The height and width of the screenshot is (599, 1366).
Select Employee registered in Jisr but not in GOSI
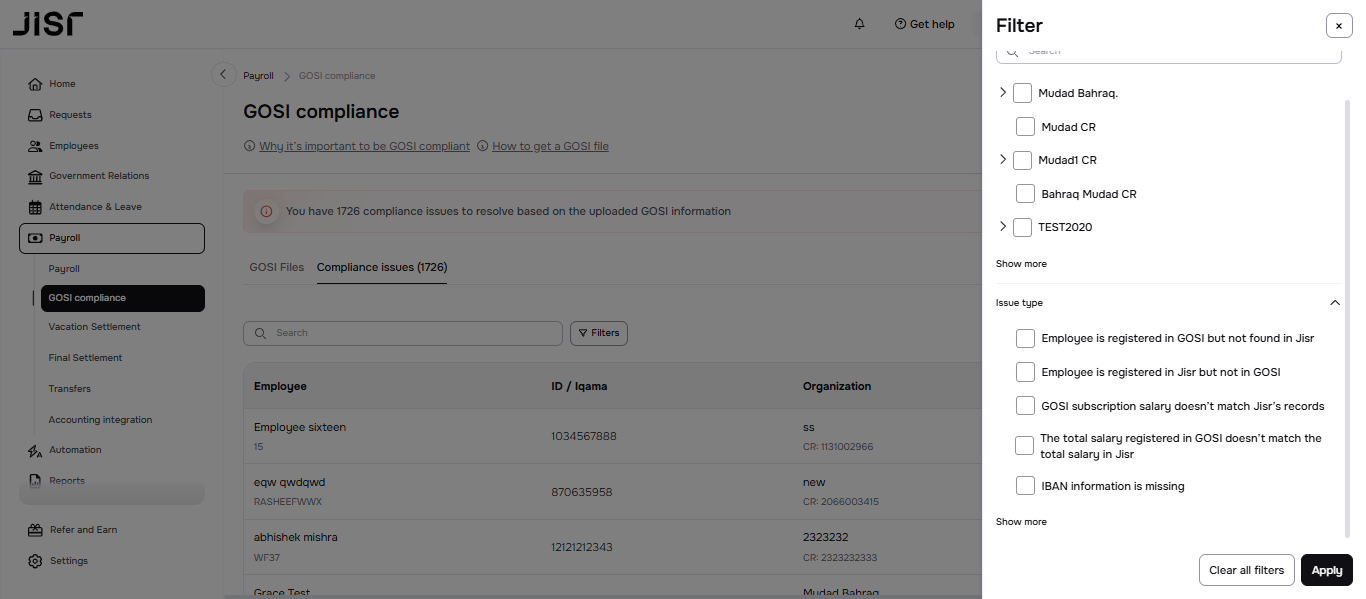point(1025,372)
